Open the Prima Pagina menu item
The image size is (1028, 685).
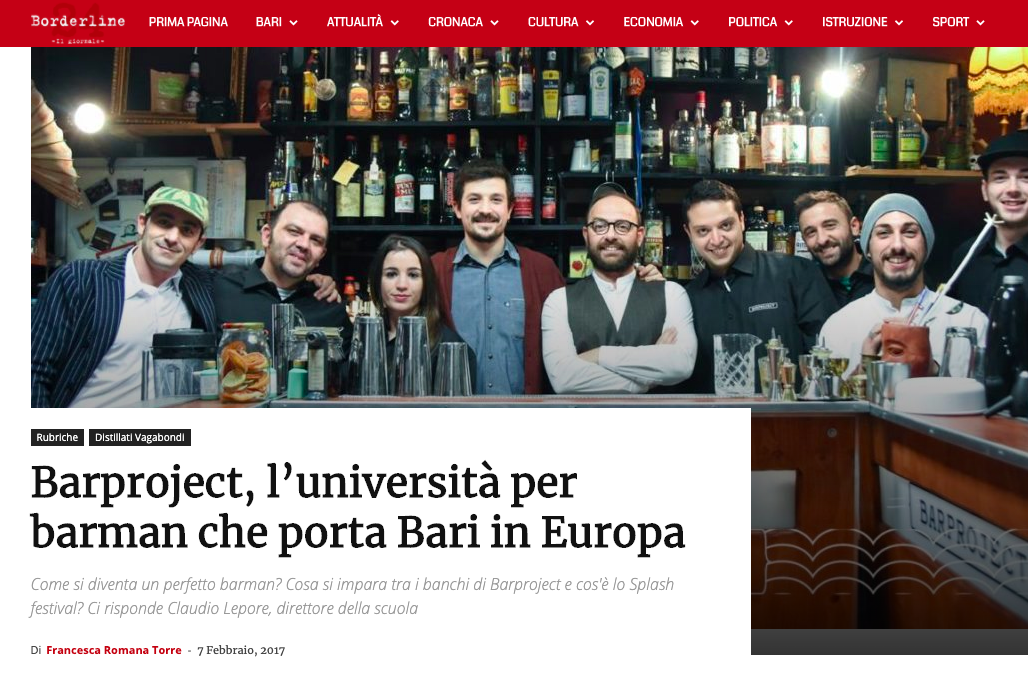[x=188, y=22]
